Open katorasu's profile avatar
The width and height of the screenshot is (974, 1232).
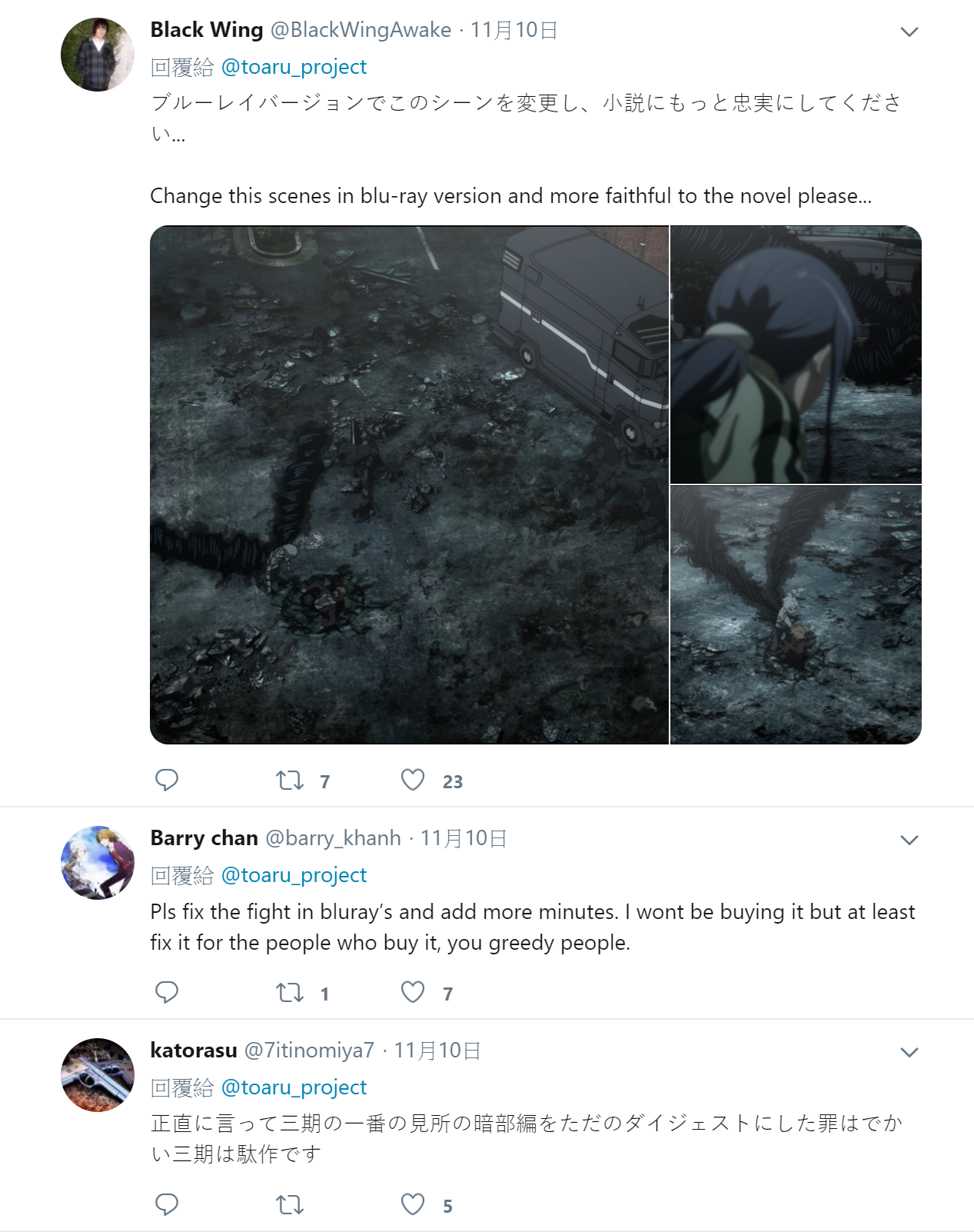tap(98, 1075)
